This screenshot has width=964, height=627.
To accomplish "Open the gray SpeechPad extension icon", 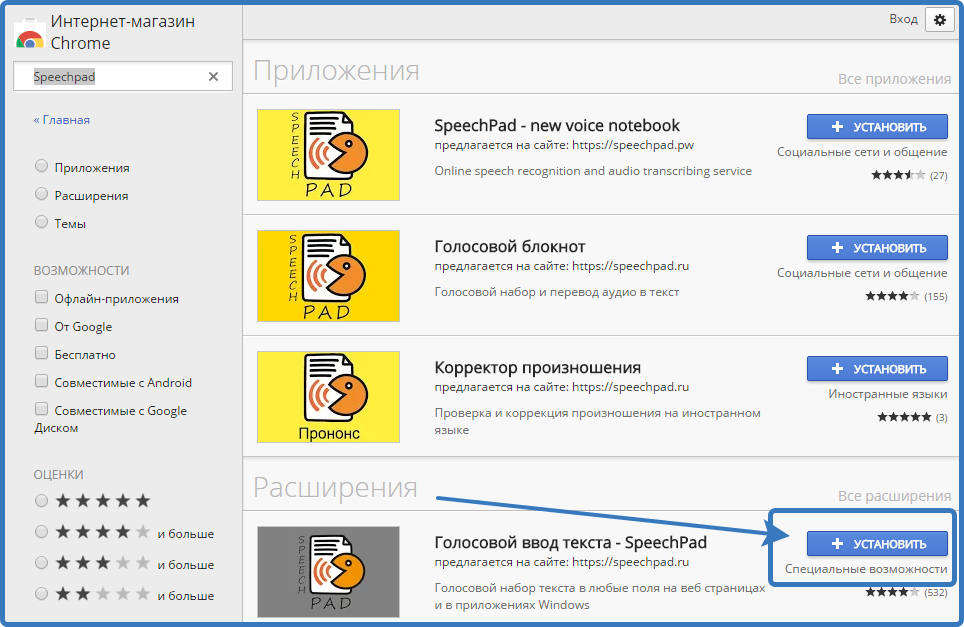I will [x=328, y=571].
